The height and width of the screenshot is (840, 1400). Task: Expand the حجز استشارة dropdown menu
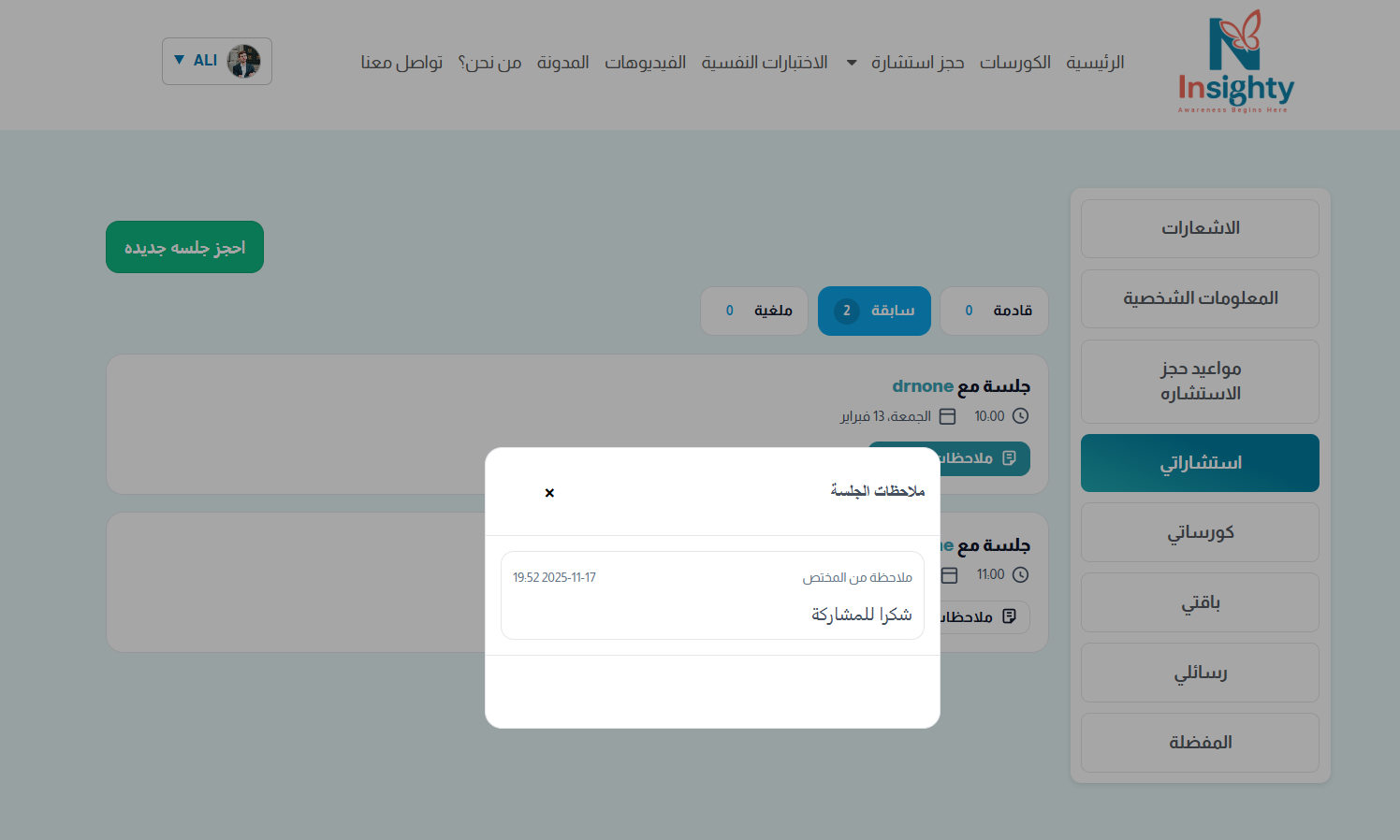[x=852, y=63]
